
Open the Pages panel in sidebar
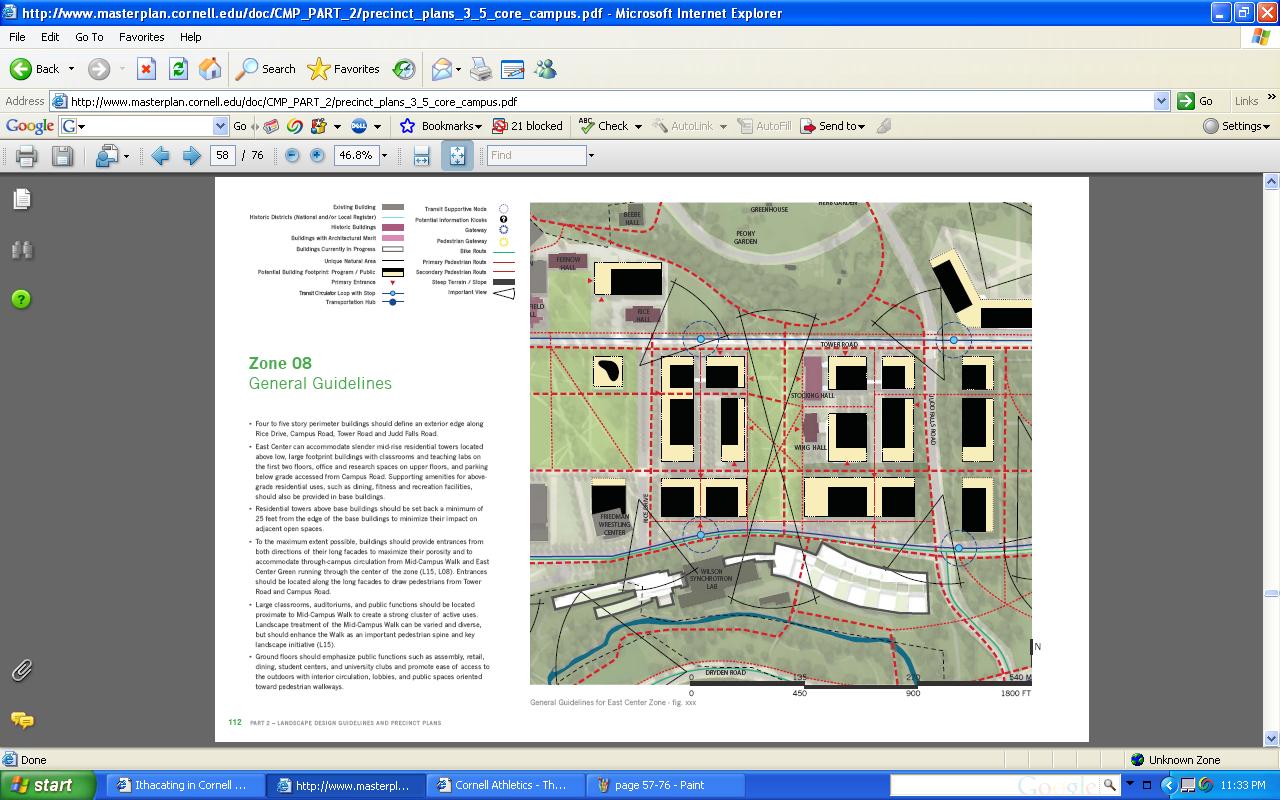(x=21, y=199)
